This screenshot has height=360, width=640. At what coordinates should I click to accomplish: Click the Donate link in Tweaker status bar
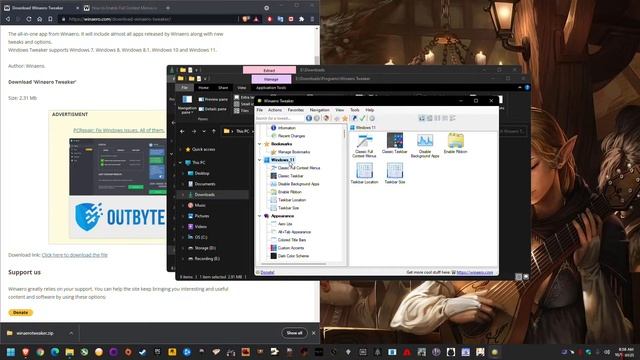point(267,272)
